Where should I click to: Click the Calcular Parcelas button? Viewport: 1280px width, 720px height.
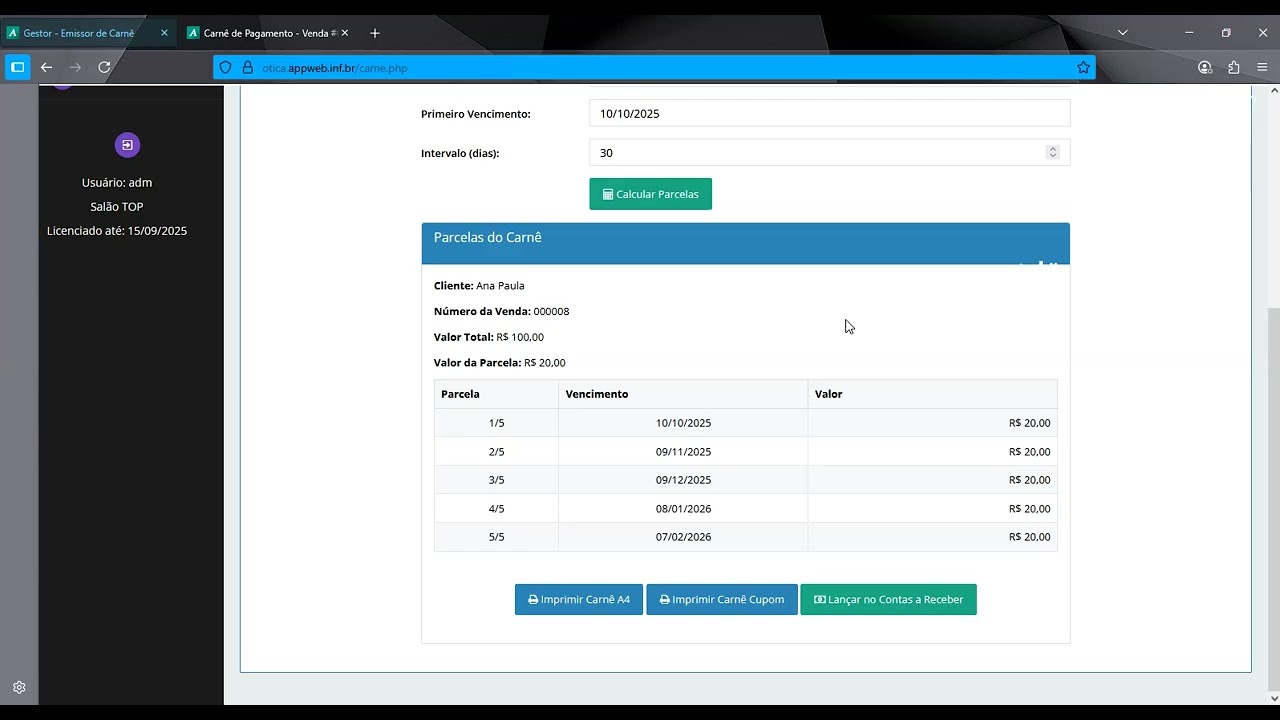(x=650, y=194)
